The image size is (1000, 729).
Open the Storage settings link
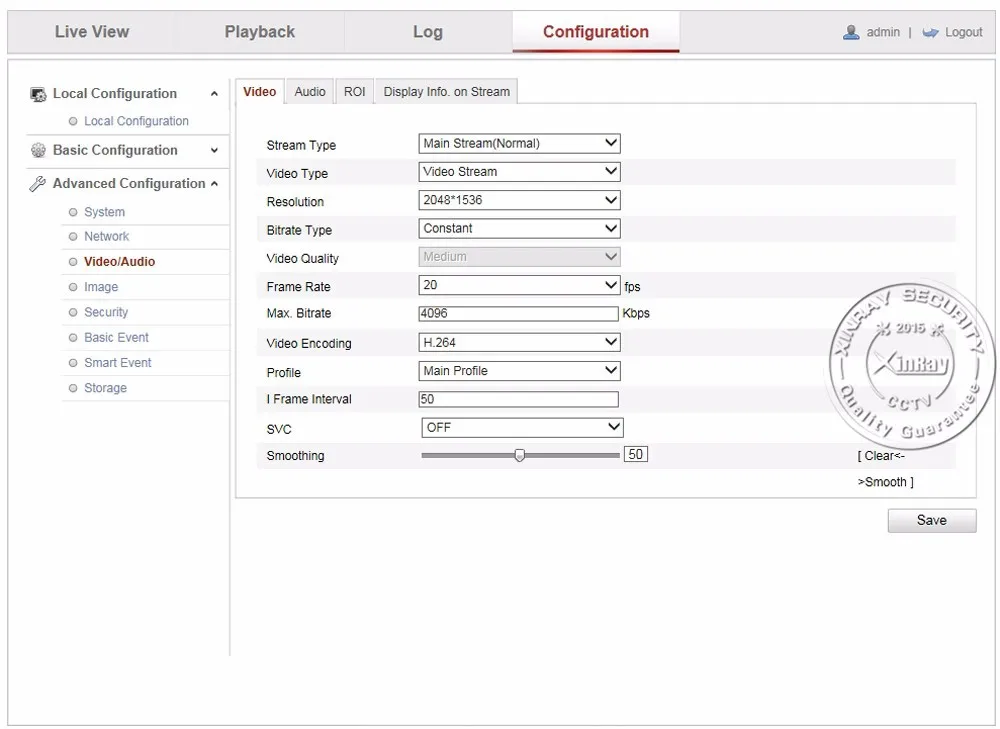tap(105, 388)
